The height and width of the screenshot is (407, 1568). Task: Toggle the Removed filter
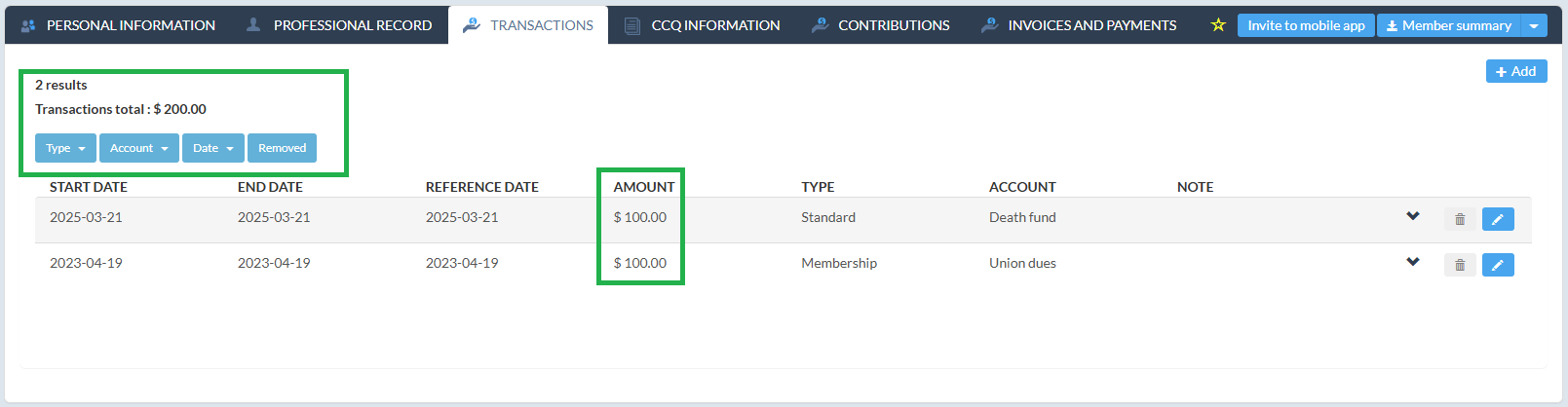coord(282,148)
